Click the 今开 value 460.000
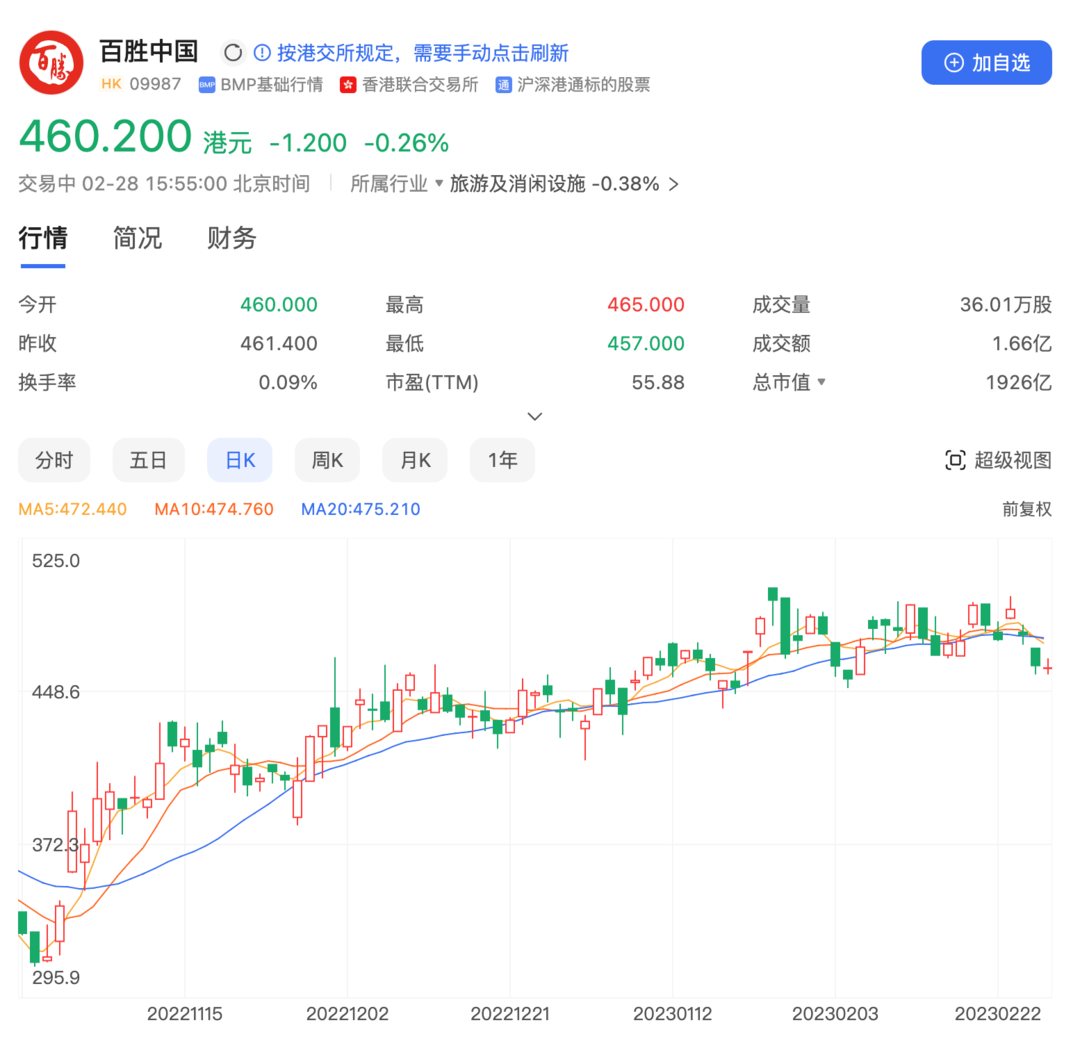This screenshot has width=1080, height=1041. pyautogui.click(x=278, y=305)
